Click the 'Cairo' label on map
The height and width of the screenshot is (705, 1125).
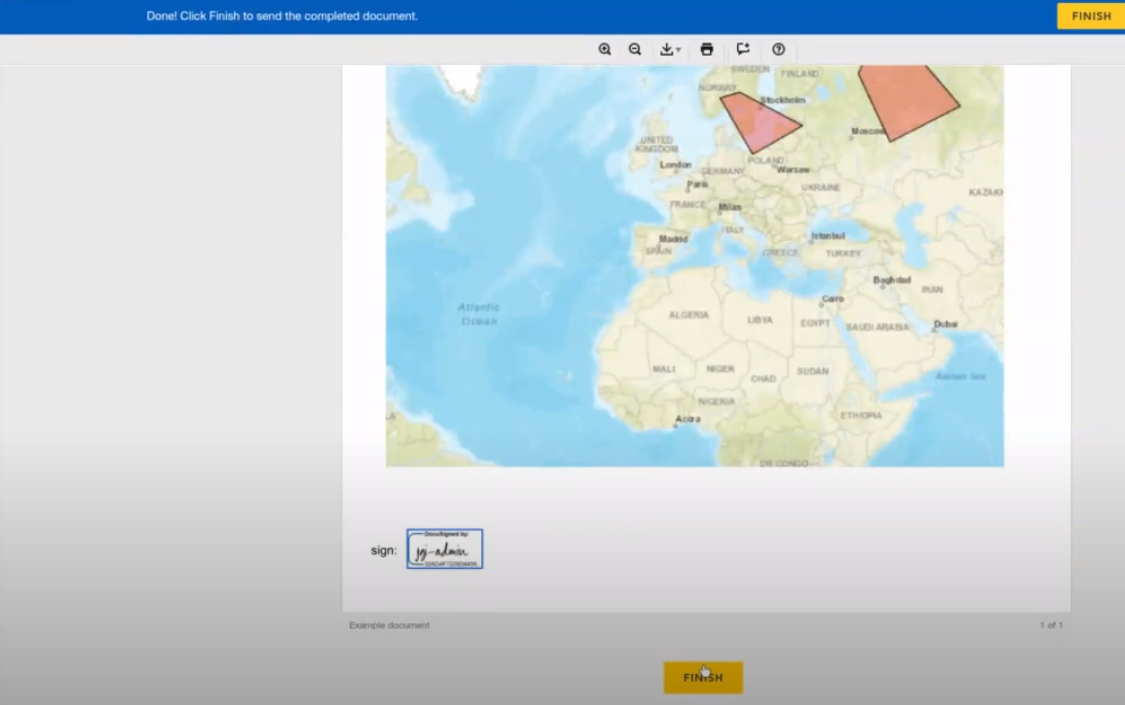coord(833,298)
